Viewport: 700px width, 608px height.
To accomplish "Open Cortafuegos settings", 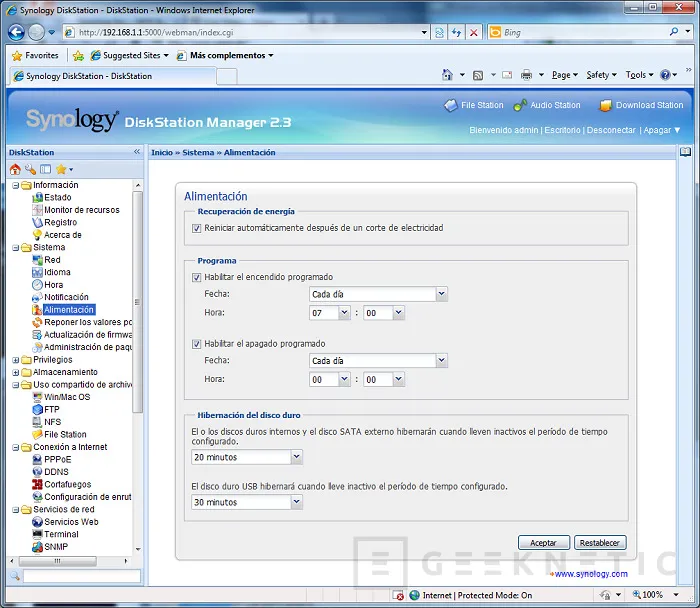I will tap(67, 484).
